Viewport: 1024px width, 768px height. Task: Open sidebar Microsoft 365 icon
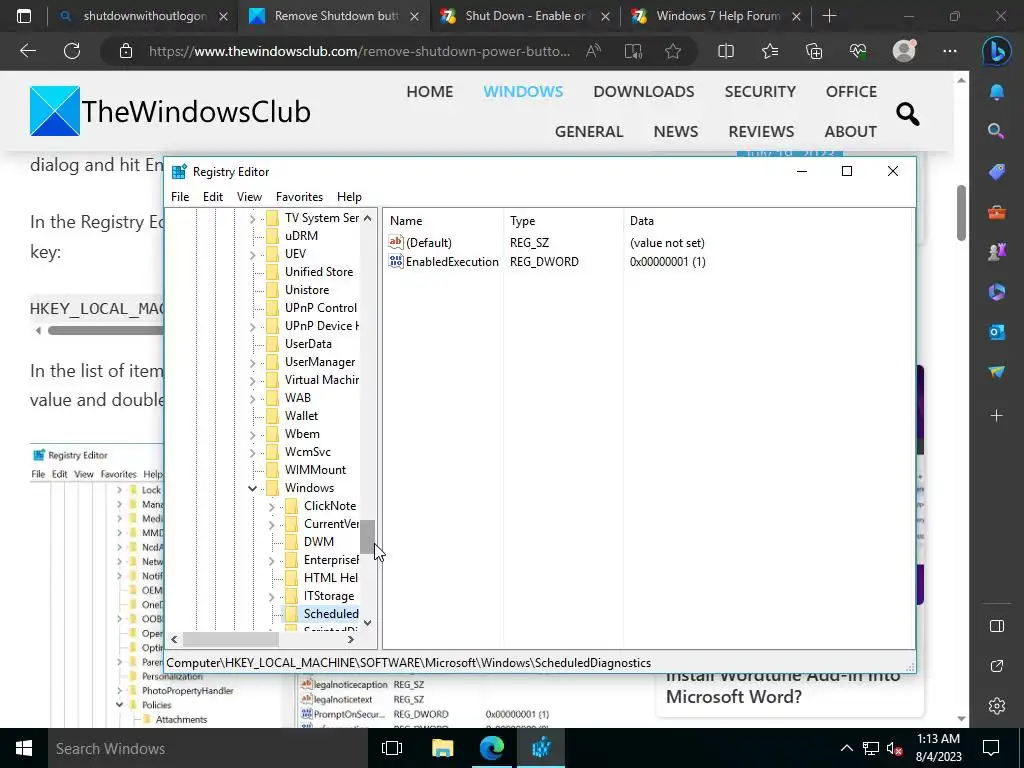[x=997, y=291]
